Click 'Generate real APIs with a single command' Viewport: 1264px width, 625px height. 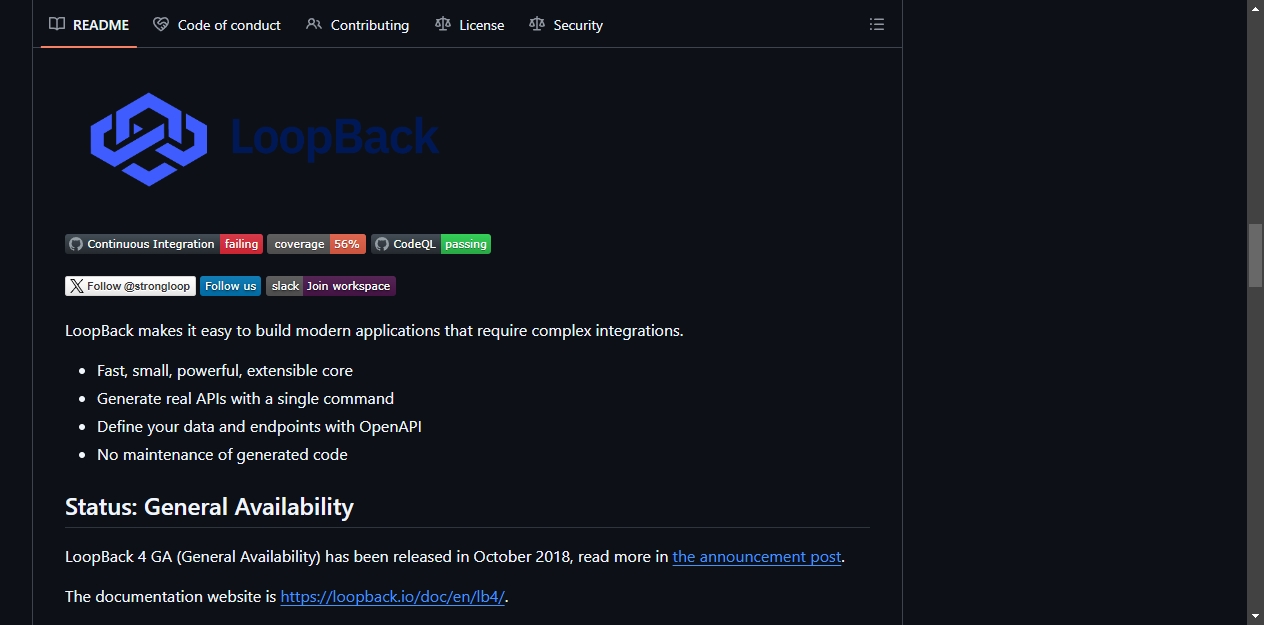[246, 399]
